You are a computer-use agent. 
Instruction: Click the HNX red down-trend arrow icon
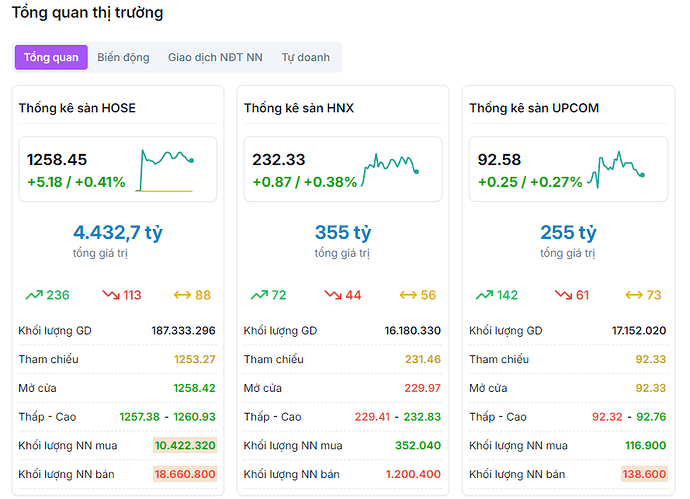click(333, 294)
